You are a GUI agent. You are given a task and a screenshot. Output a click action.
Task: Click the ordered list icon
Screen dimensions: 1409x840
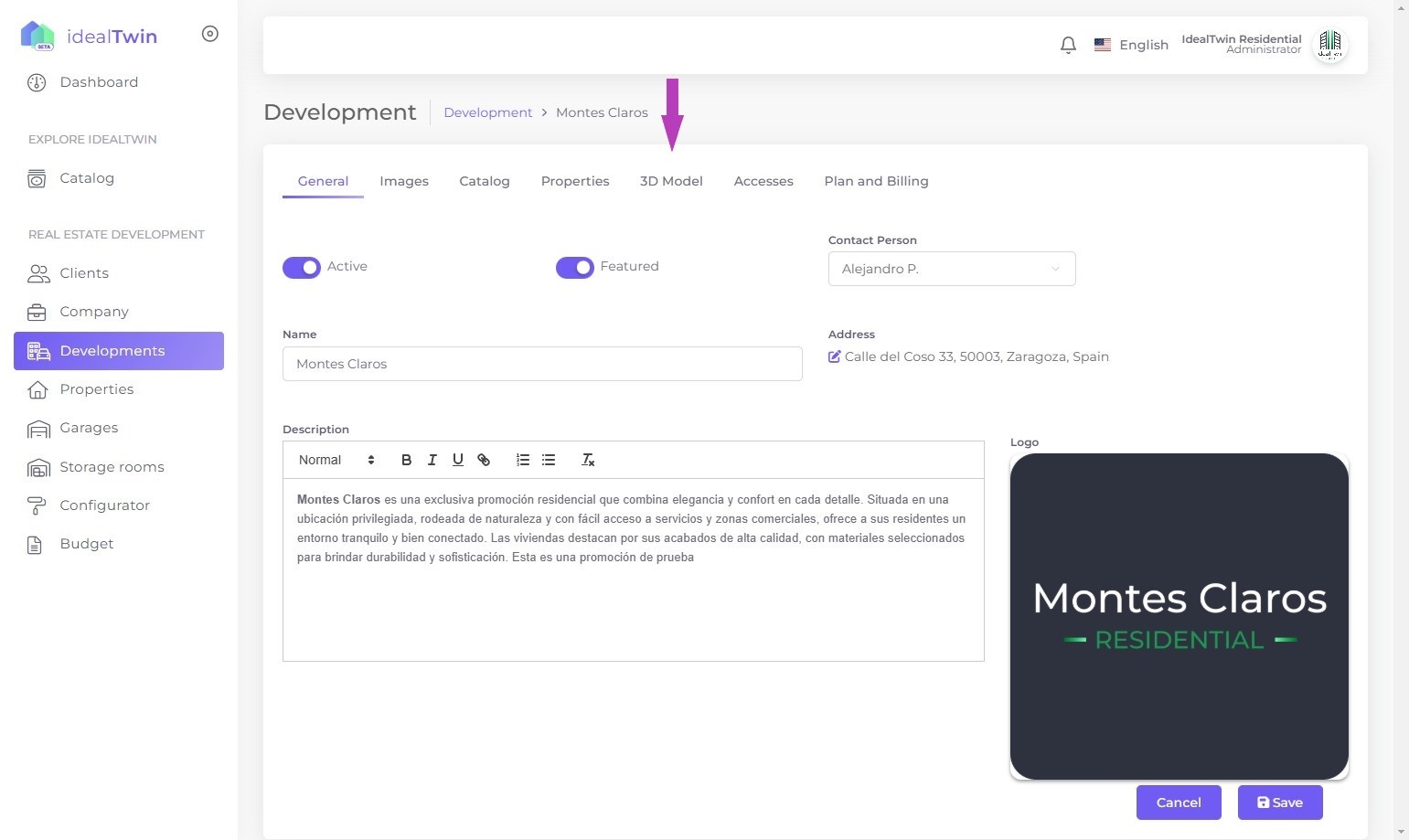point(522,460)
